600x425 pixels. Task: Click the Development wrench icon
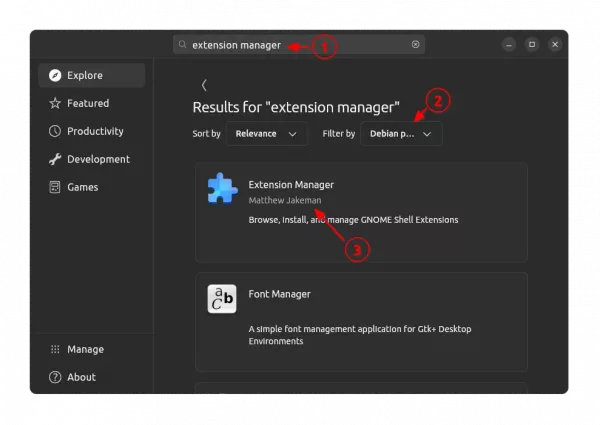pos(55,159)
